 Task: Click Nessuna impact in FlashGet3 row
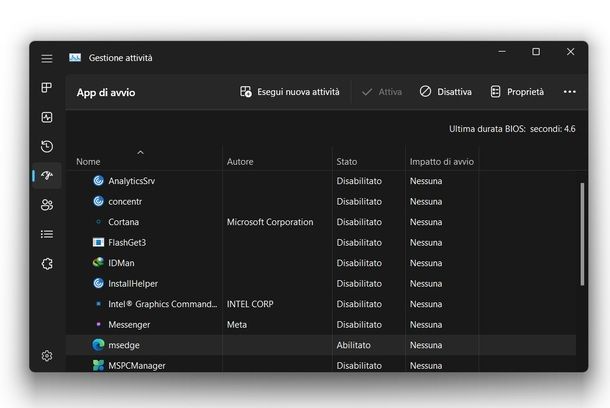coord(426,243)
